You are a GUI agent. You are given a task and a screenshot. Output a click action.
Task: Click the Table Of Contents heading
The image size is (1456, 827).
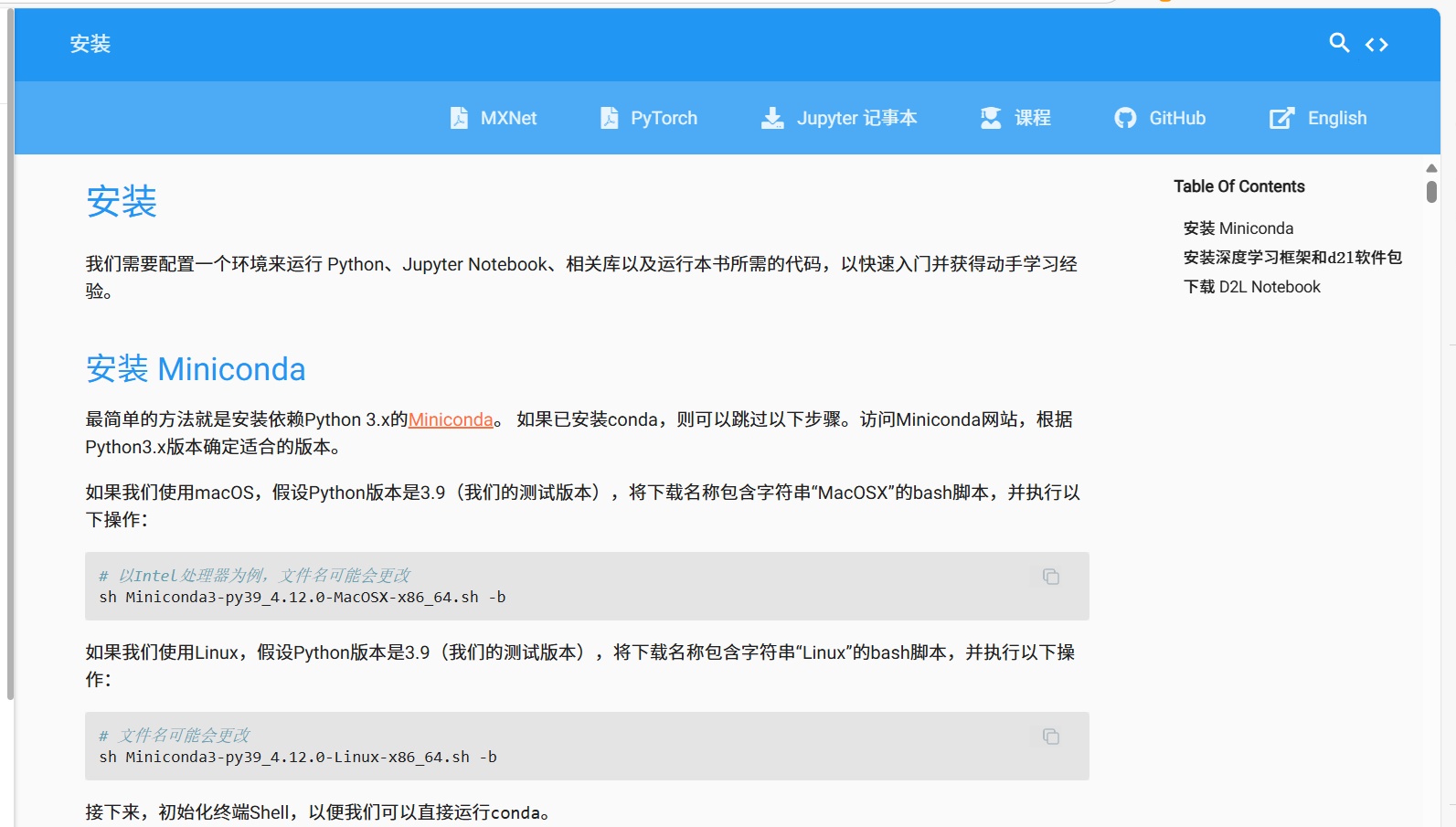pyautogui.click(x=1239, y=186)
